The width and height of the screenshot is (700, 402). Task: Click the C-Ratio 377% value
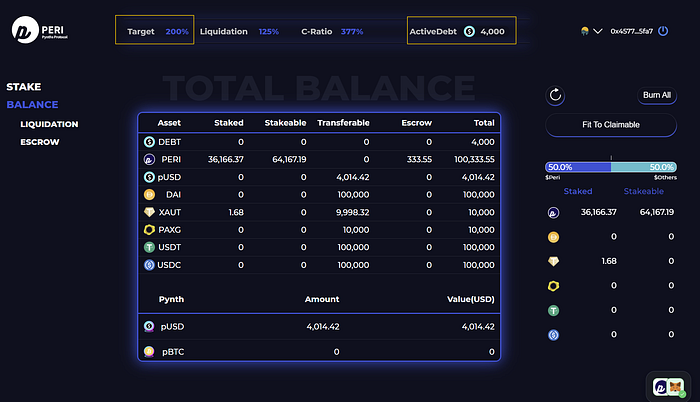coord(352,32)
